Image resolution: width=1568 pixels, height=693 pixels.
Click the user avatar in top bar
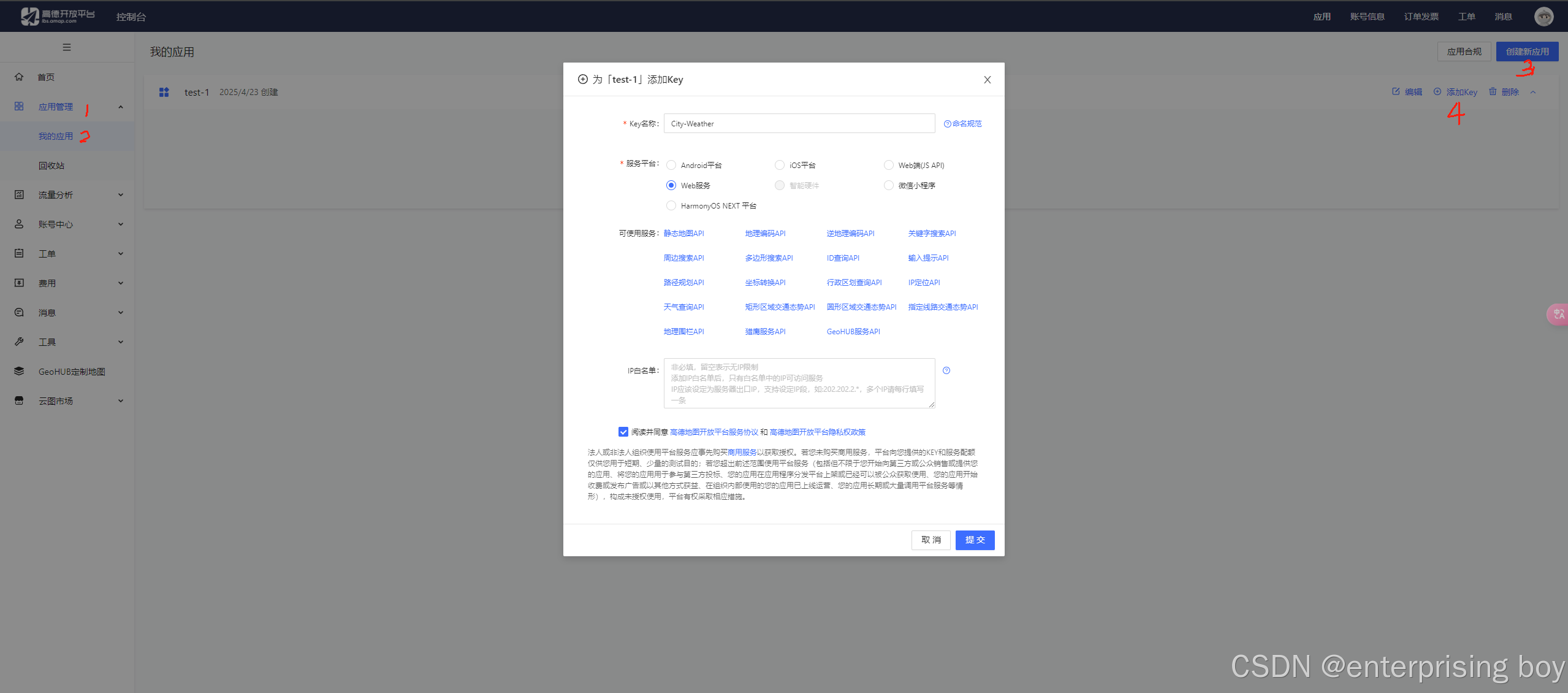pos(1543,17)
